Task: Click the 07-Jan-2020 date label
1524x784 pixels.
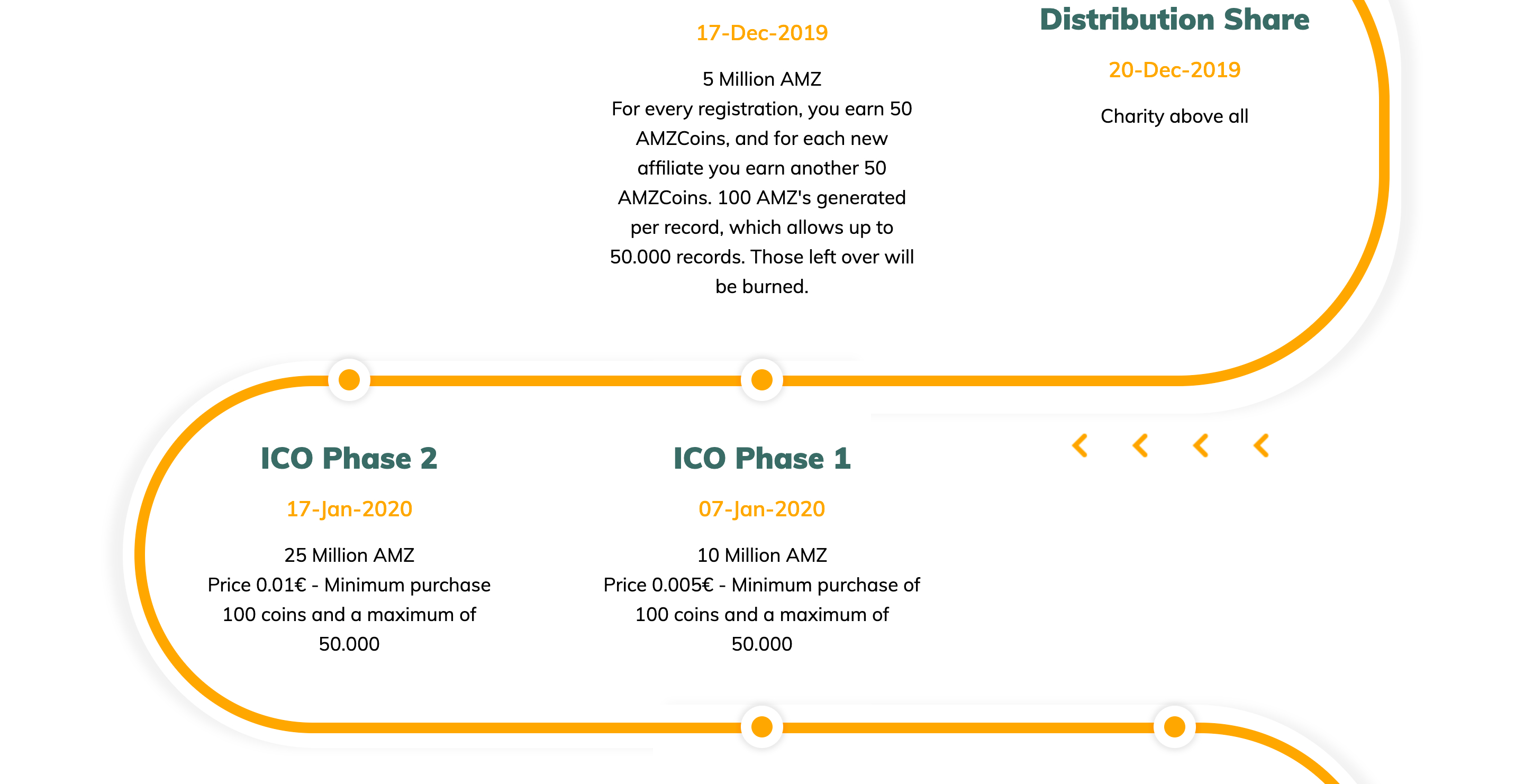Action: coord(762,509)
